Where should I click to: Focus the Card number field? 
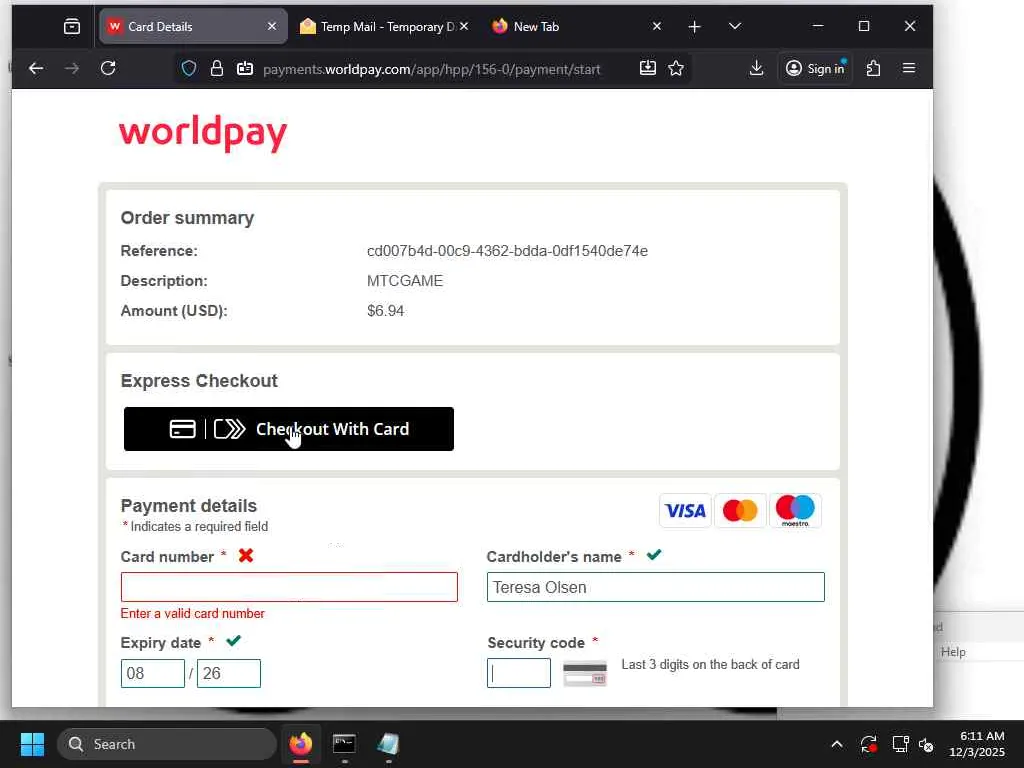pos(289,587)
